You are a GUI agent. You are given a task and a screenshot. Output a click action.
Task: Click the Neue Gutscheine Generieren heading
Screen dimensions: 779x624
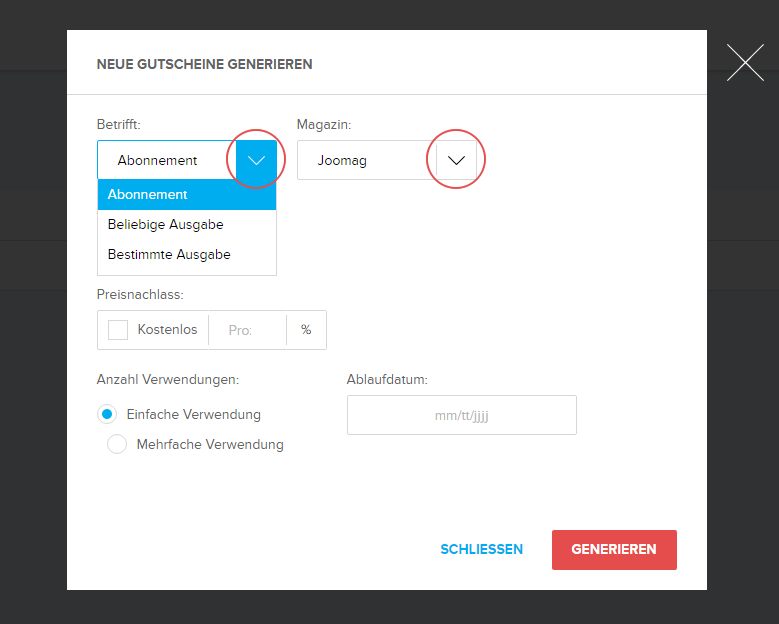tap(204, 64)
